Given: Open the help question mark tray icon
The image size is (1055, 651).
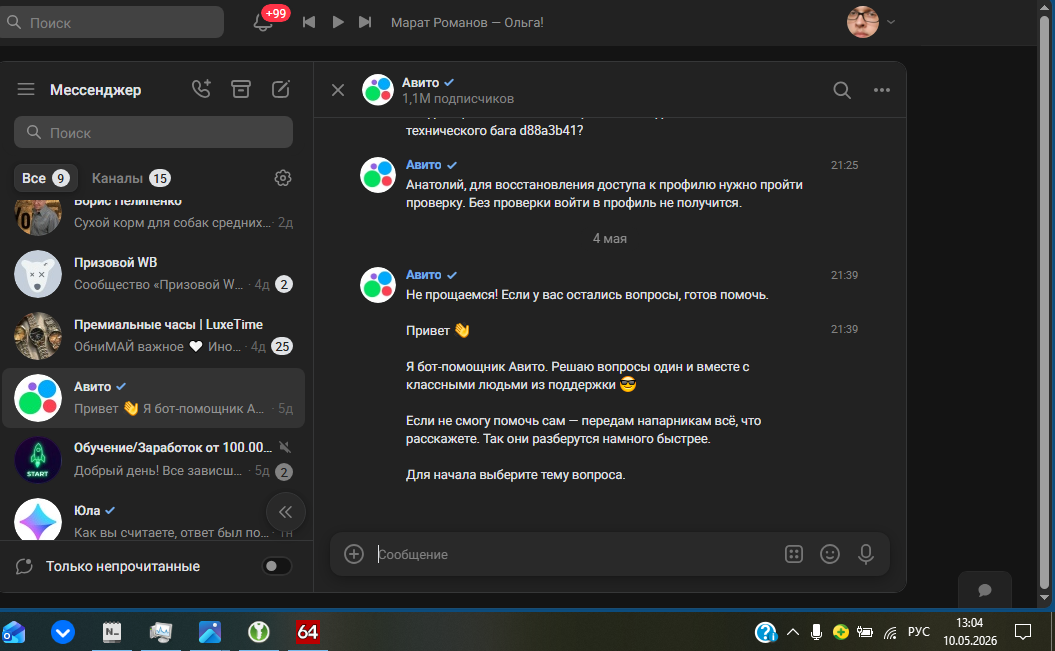Looking at the screenshot, I should (766, 632).
